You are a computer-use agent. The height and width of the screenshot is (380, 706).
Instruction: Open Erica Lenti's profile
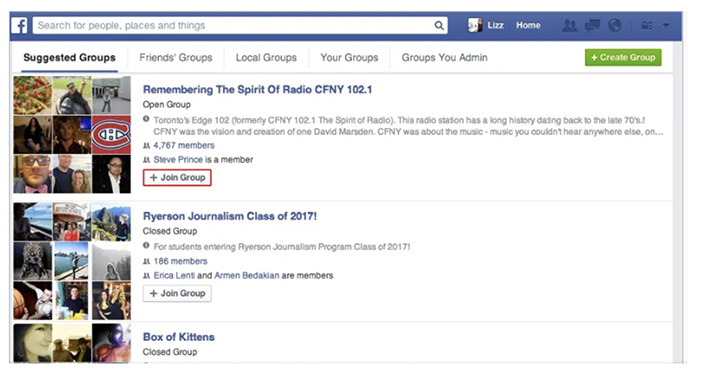pos(174,275)
